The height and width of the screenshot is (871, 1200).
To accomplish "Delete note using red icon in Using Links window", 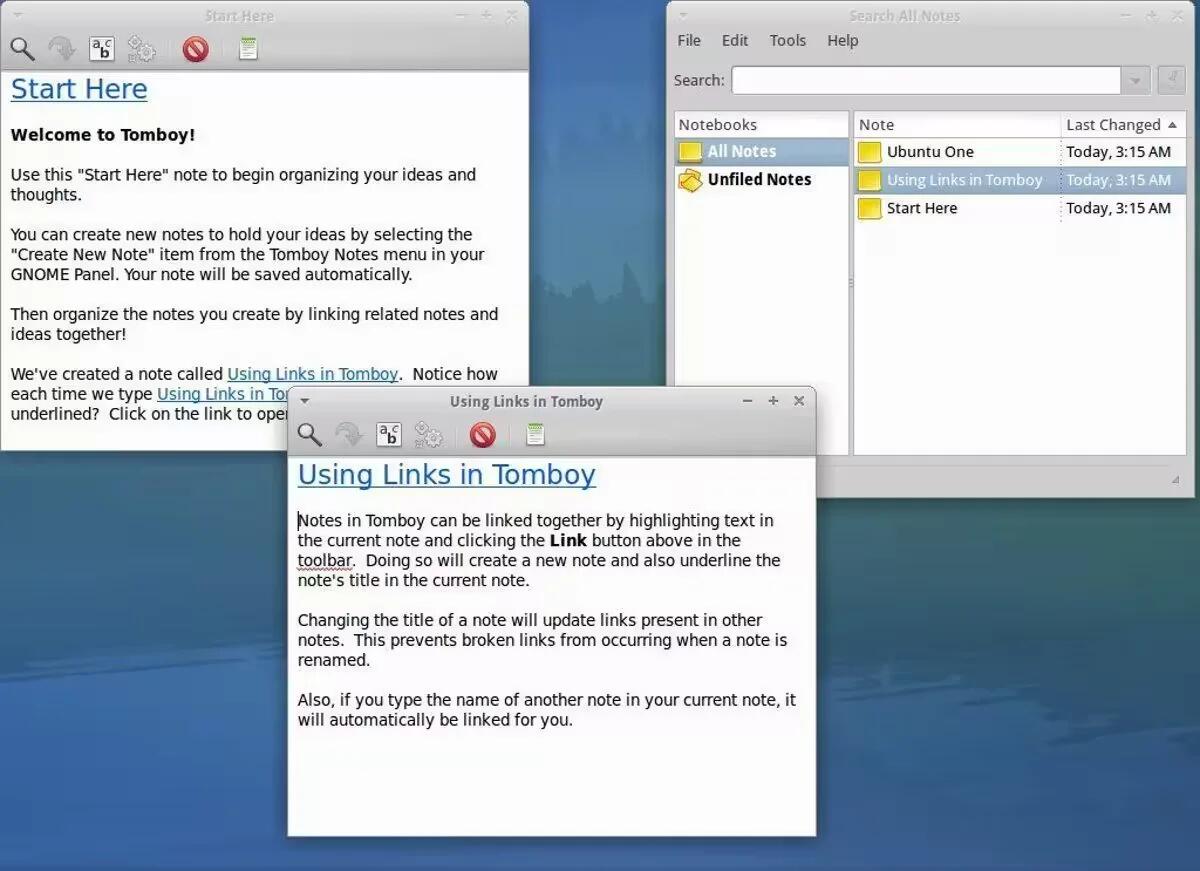I will (483, 434).
